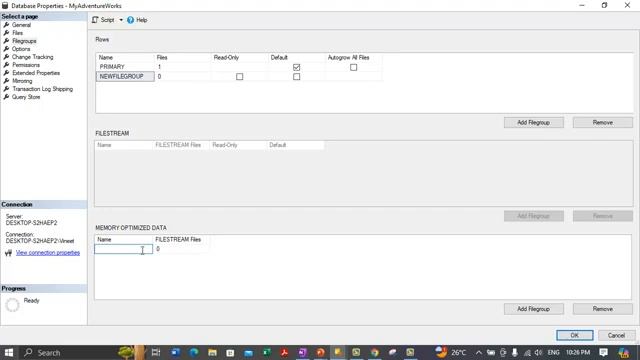This screenshot has height=360, width=640.
Task: Set NEWFILEGROUP as Default filegroup
Action: coord(297,76)
